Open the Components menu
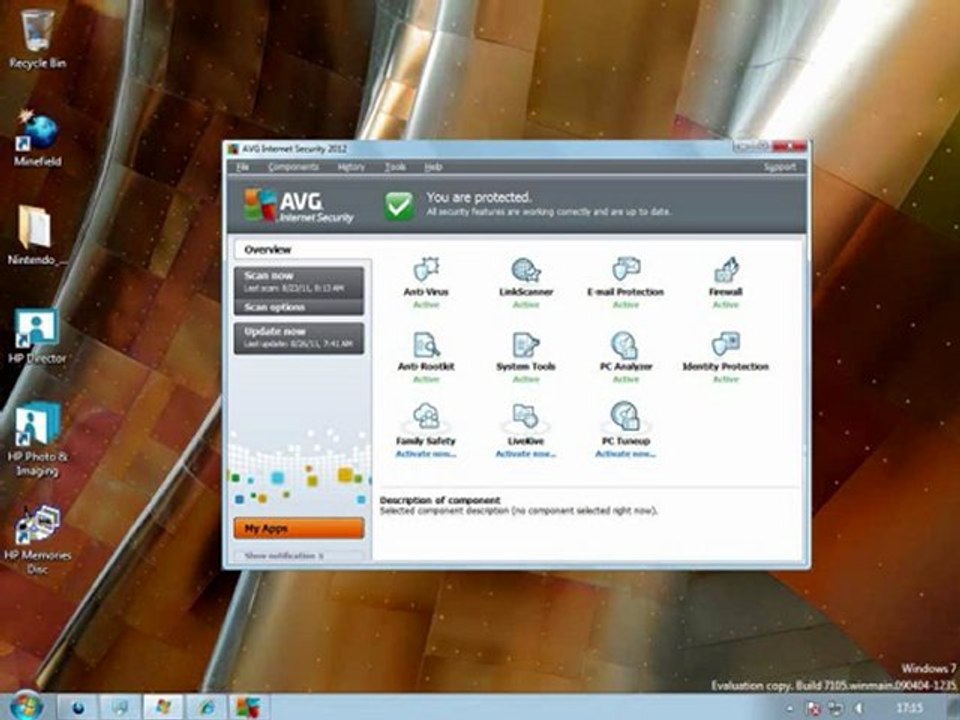 click(293, 167)
